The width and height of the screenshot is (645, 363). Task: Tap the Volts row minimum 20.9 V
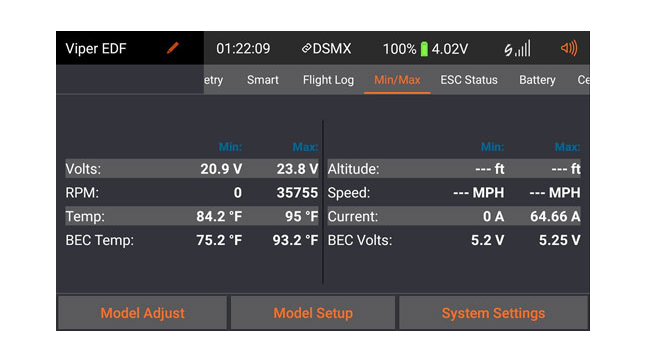(221, 169)
